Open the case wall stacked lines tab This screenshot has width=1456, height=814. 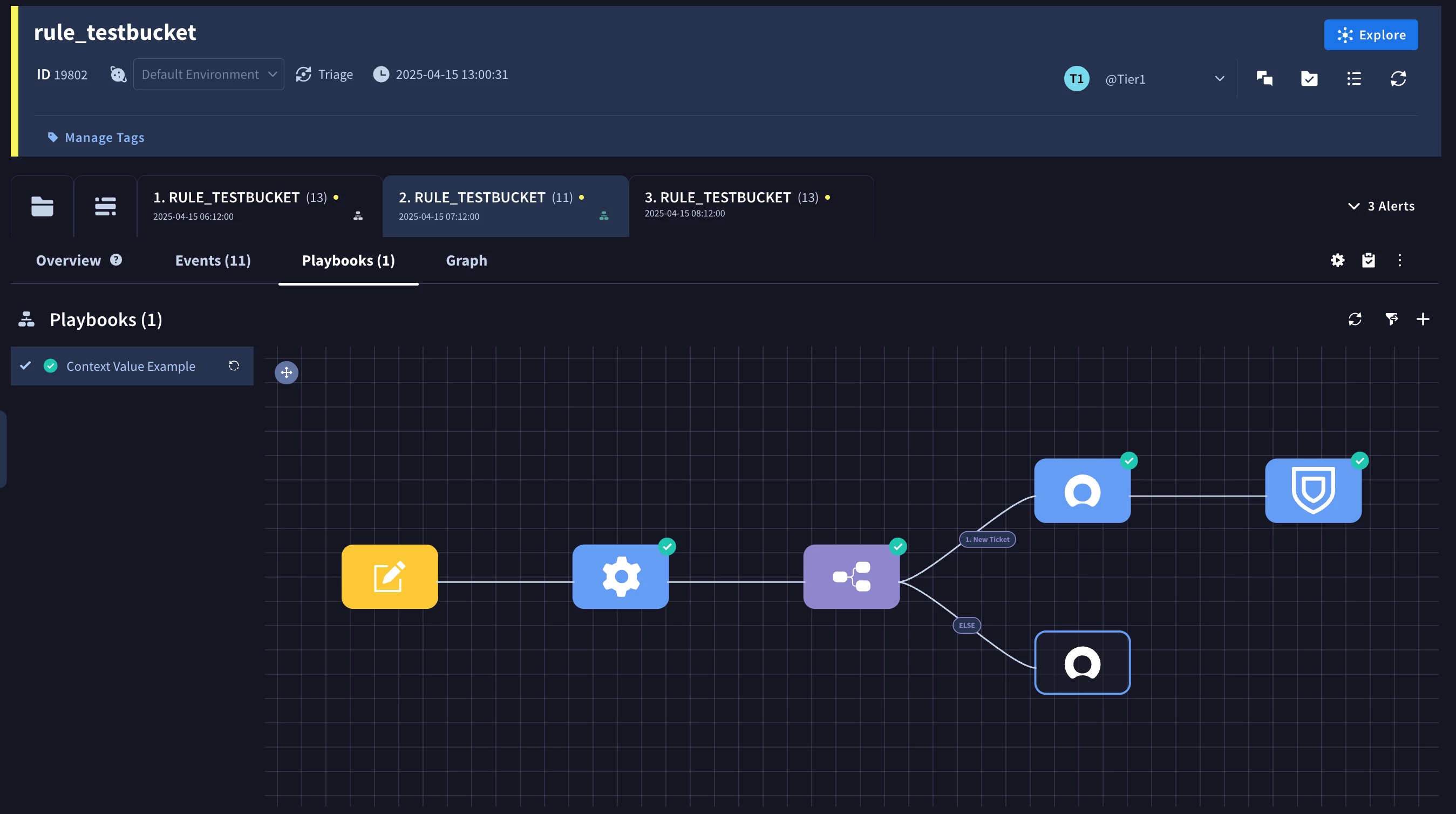tap(106, 206)
